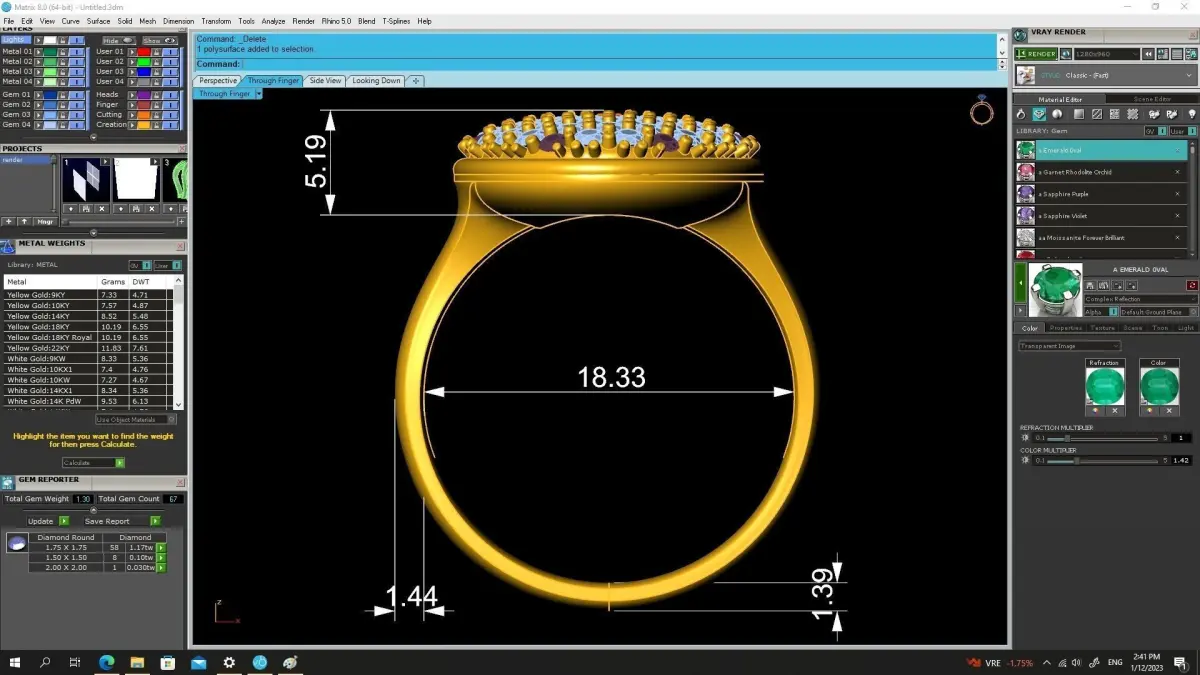1200x675 pixels.
Task: Click the Refraction color swatch
Action: coord(1105,386)
